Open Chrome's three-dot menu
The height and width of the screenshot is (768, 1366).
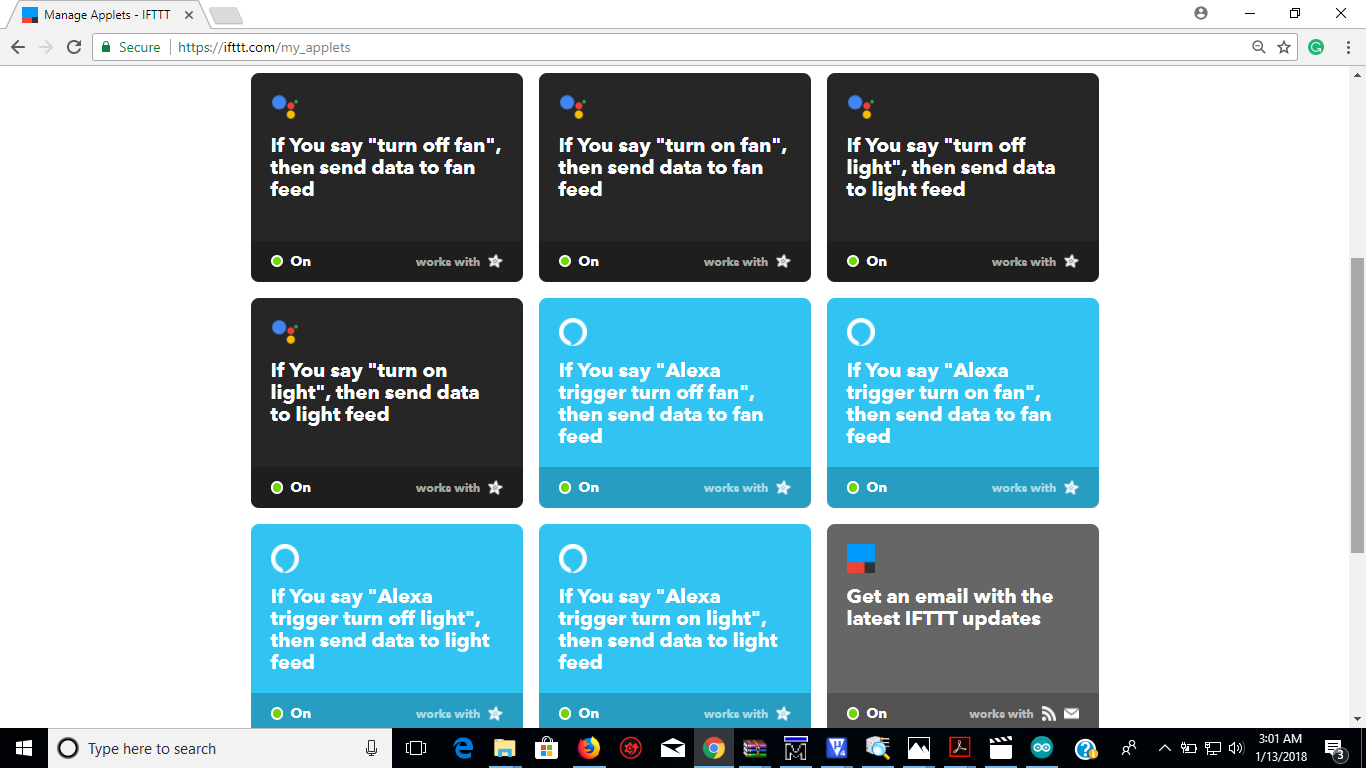pyautogui.click(x=1347, y=47)
